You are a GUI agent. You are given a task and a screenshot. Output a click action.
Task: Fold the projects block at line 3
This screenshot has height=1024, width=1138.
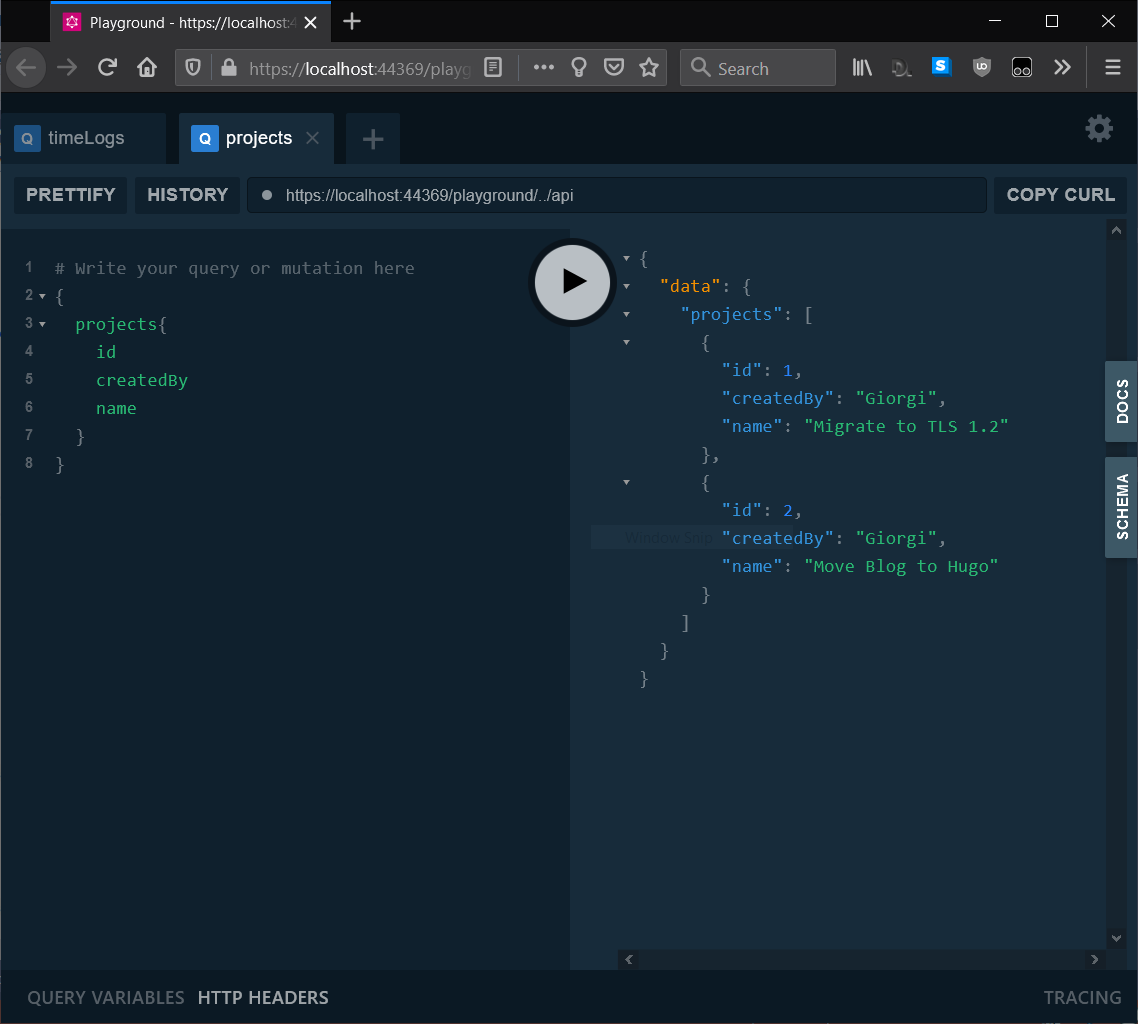tap(42, 324)
